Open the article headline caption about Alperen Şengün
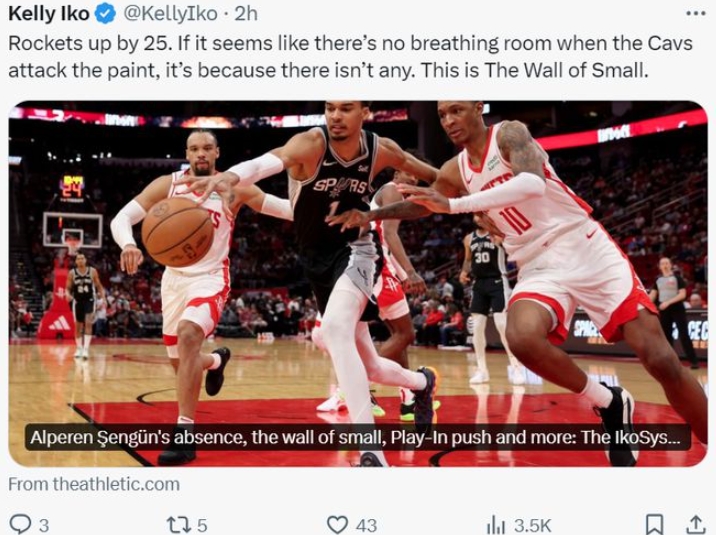 pos(357,437)
